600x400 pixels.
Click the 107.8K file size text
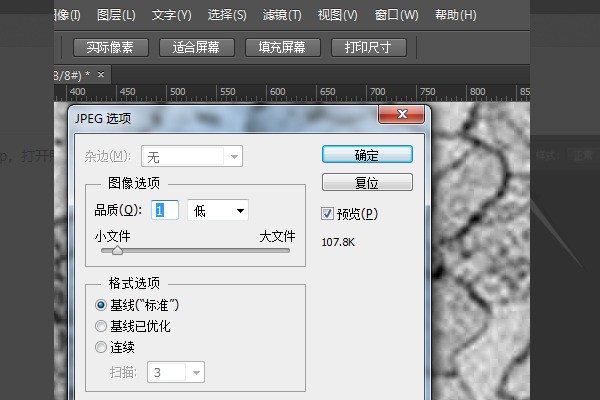click(x=338, y=242)
